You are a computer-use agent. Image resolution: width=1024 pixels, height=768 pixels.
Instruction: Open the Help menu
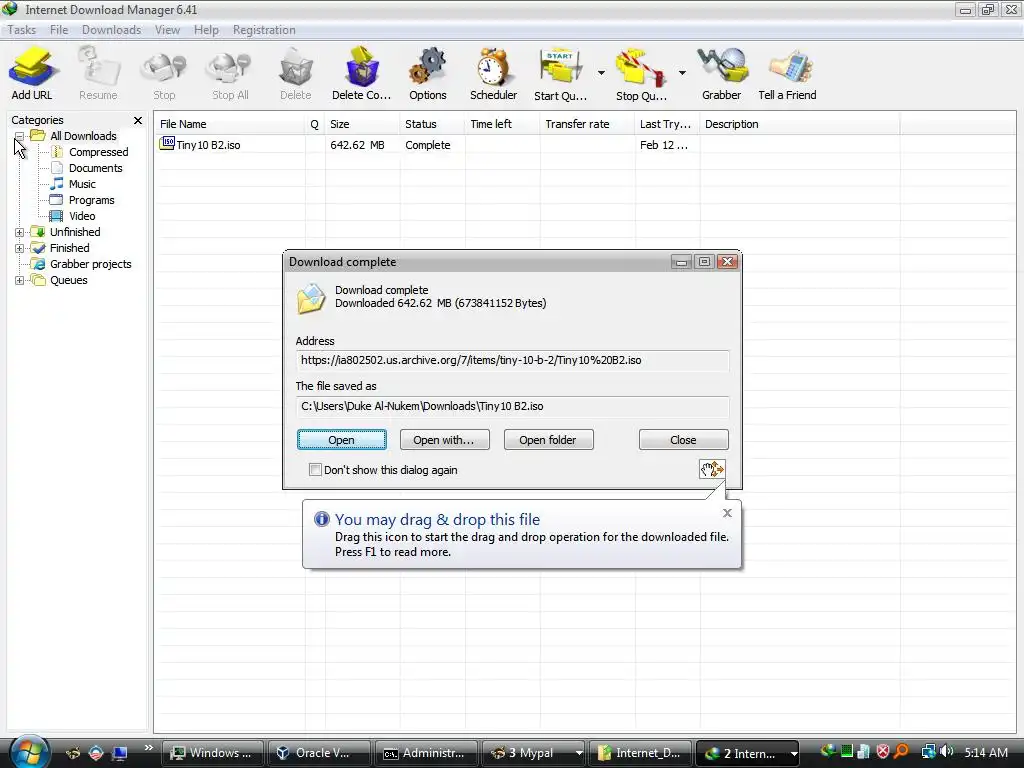(206, 30)
